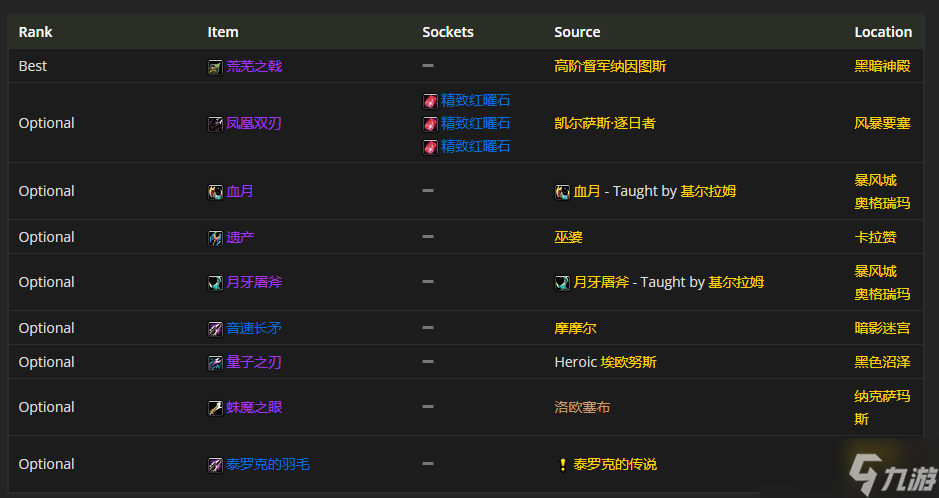Click the 蛛魔之眼 item icon
This screenshot has width=939, height=498.
click(x=215, y=408)
